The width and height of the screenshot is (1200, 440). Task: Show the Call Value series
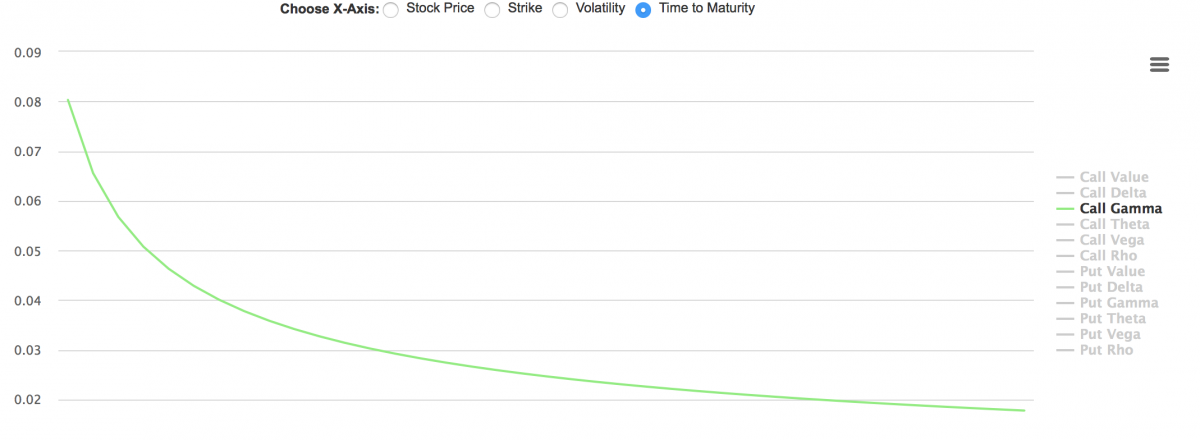(x=1114, y=177)
